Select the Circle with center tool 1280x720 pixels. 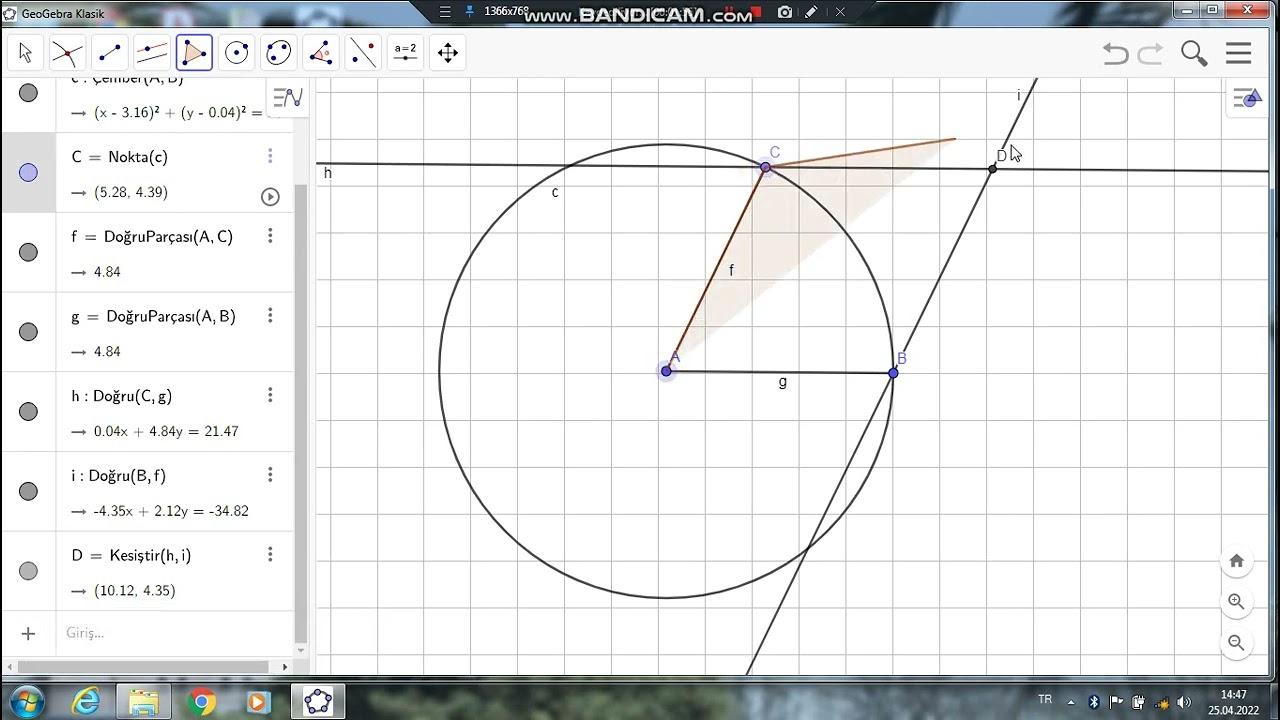point(237,53)
